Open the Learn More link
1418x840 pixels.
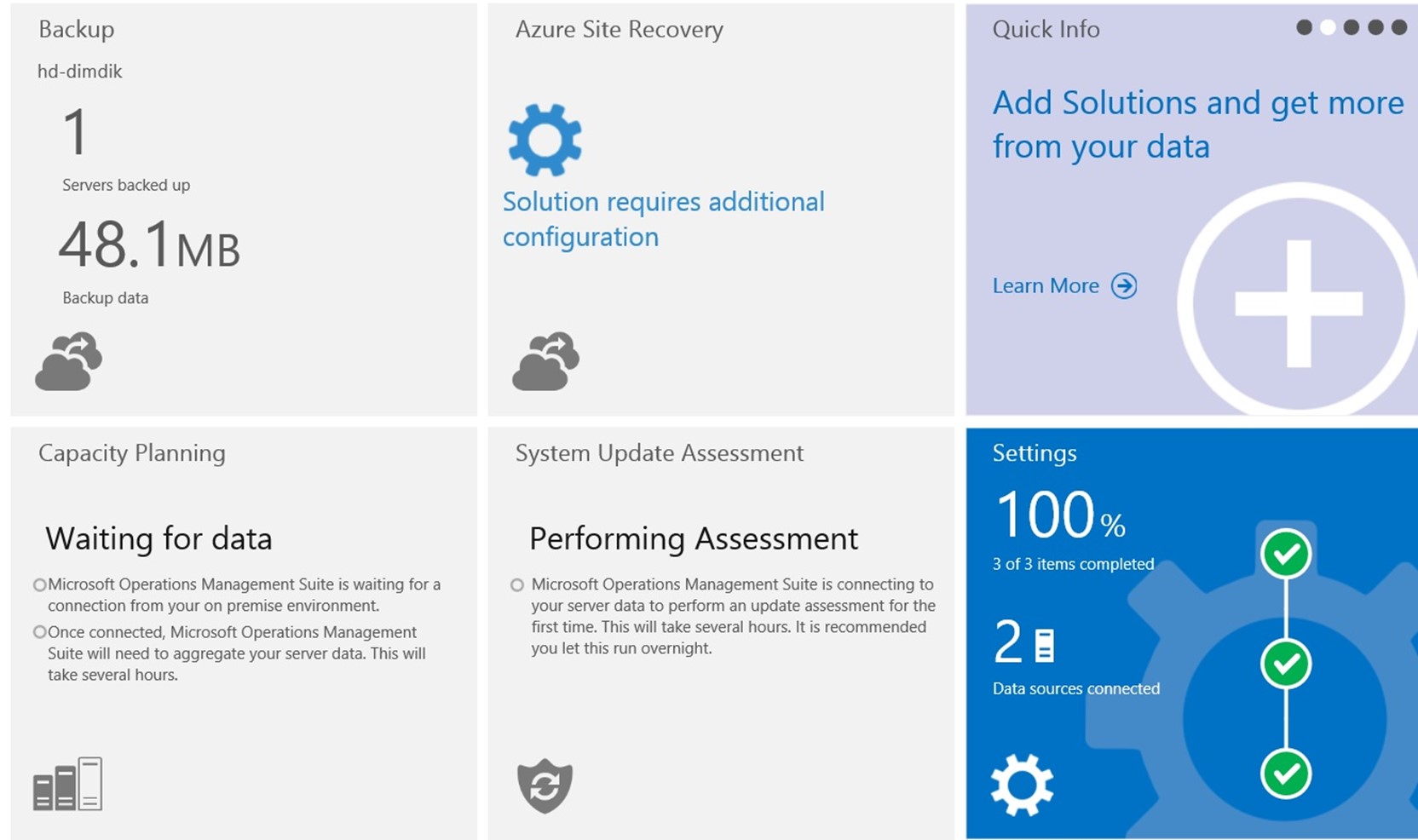click(1046, 285)
